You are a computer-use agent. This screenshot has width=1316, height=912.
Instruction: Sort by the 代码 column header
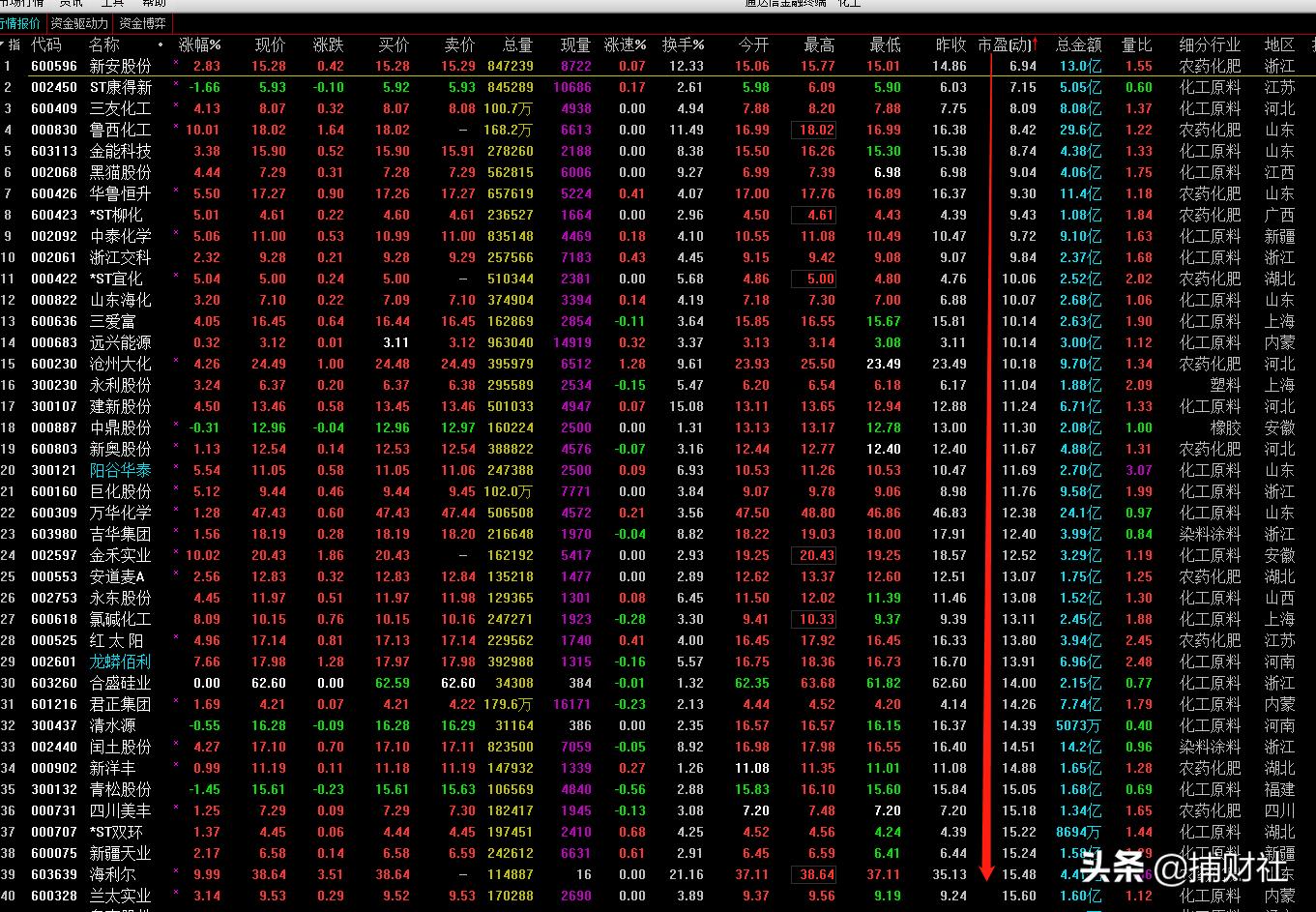[45, 44]
